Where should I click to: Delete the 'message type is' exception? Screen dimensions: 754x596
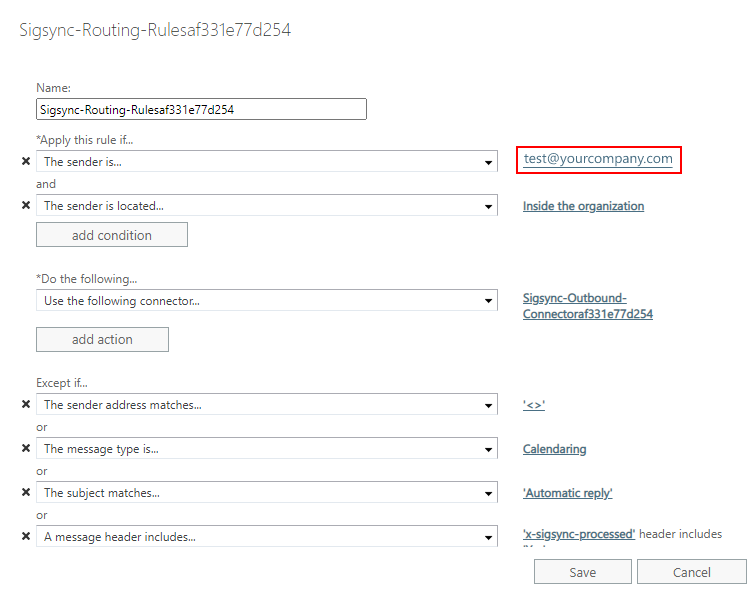click(26, 449)
